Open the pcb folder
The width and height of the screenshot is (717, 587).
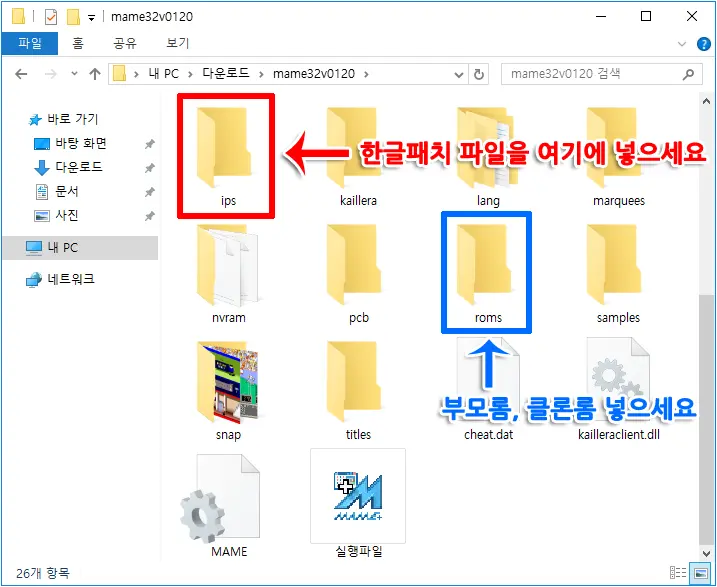358,273
